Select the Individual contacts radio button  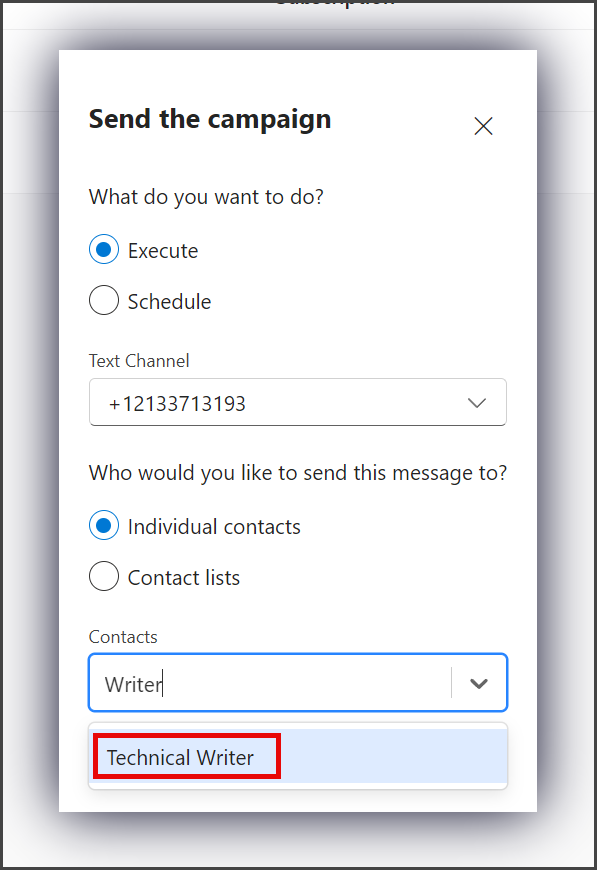[104, 525]
